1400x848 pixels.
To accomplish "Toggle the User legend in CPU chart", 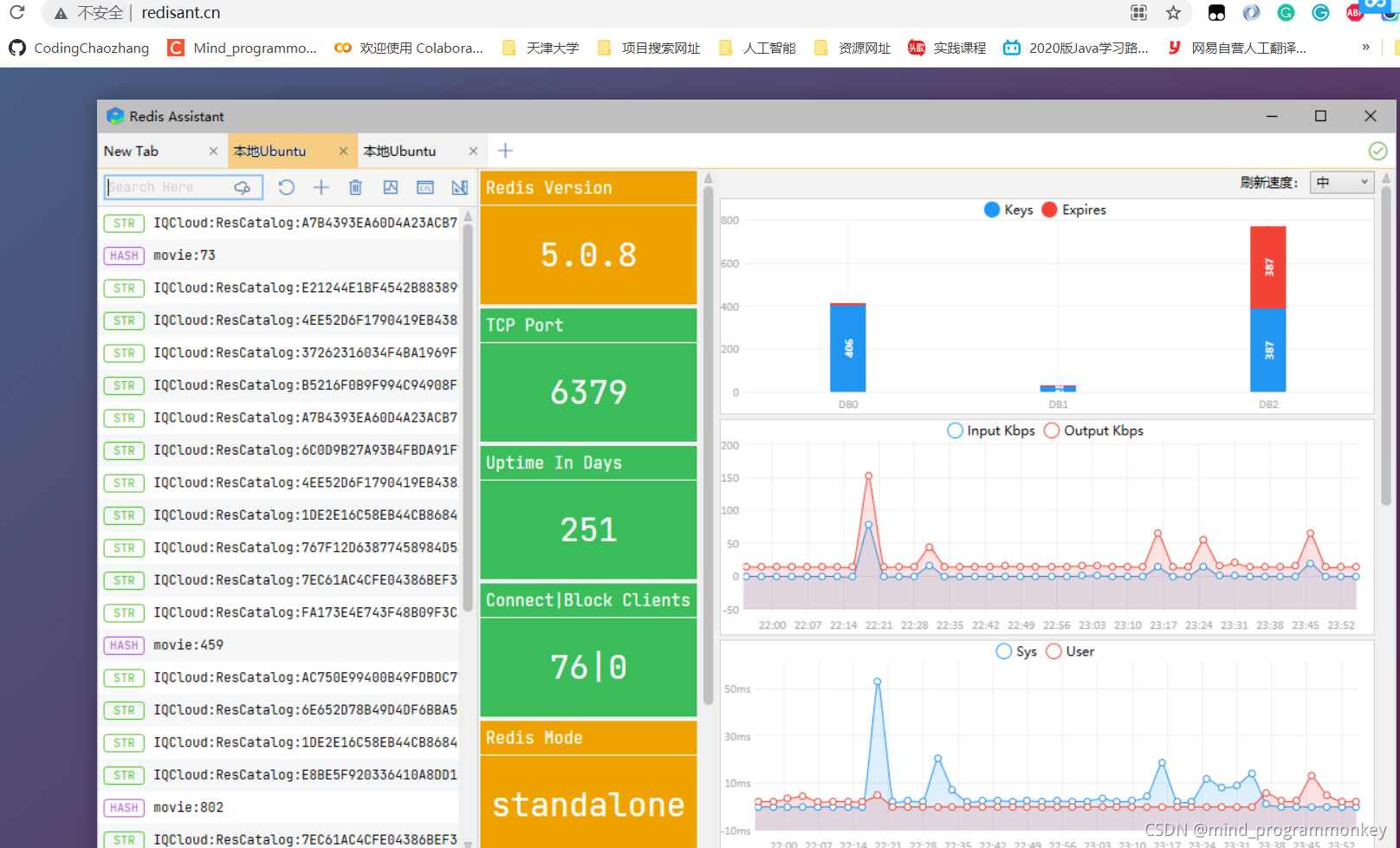I will click(1071, 651).
